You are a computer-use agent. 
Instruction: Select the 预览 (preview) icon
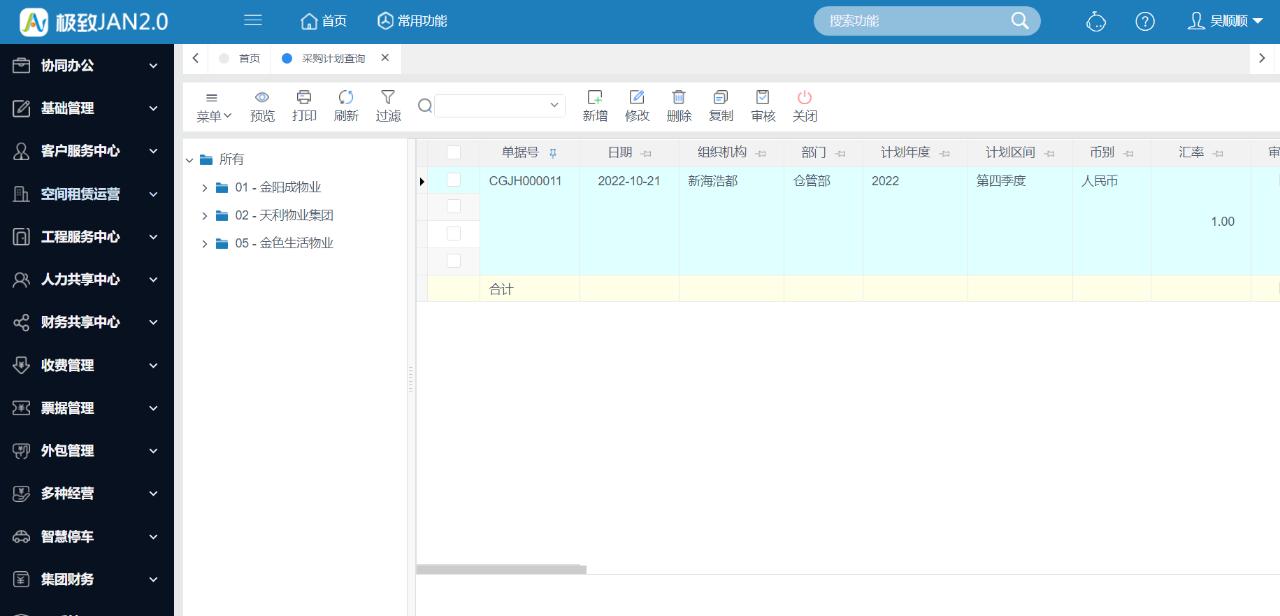tap(262, 105)
